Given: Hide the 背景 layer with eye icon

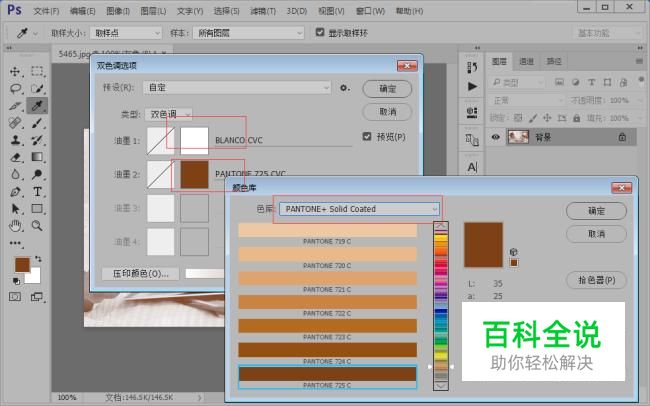Looking at the screenshot, I should 495,137.
